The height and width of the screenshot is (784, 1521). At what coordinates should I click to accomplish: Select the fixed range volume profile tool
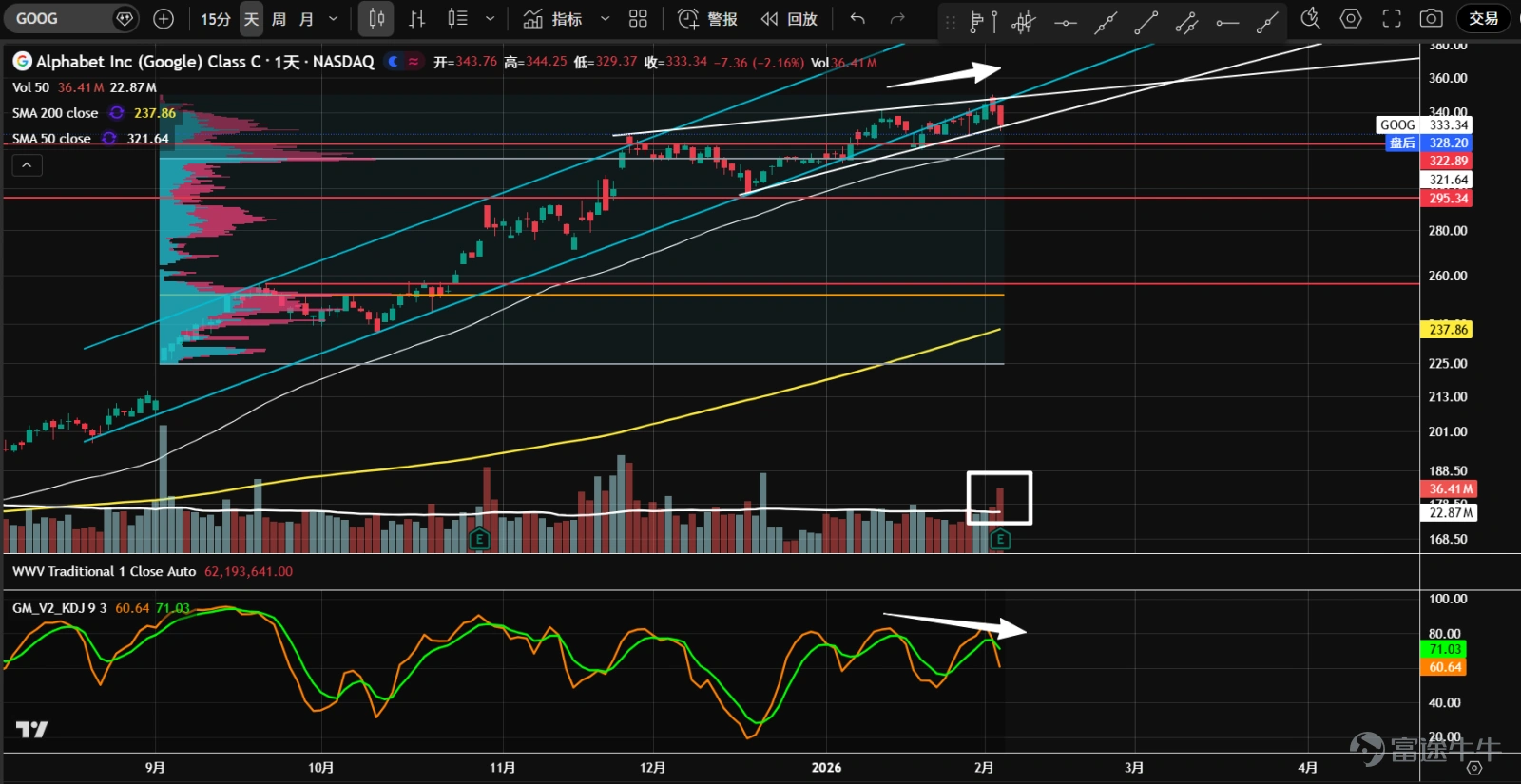[x=982, y=21]
